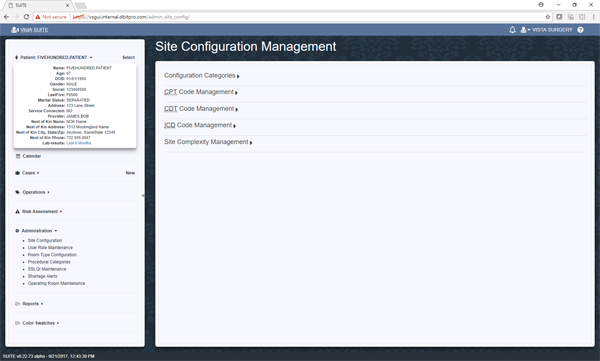Click the patient icon beside Patient label

(x=16, y=57)
